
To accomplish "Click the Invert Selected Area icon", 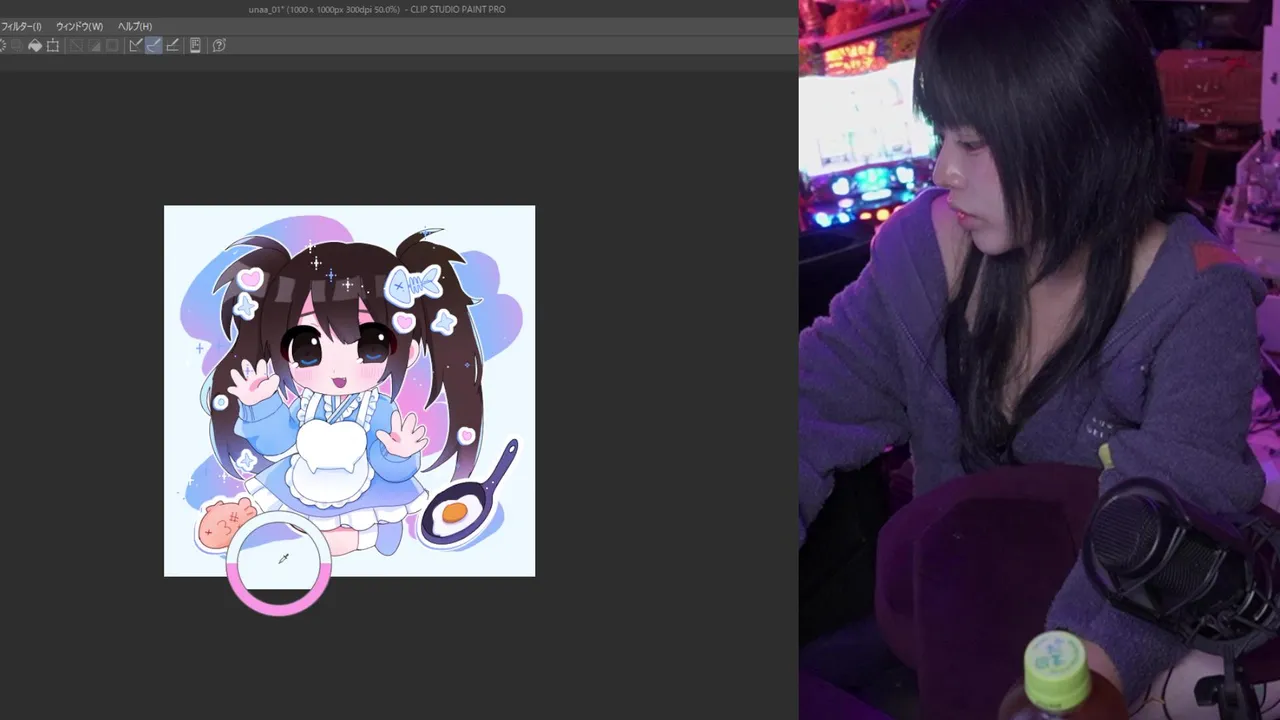I will point(94,45).
